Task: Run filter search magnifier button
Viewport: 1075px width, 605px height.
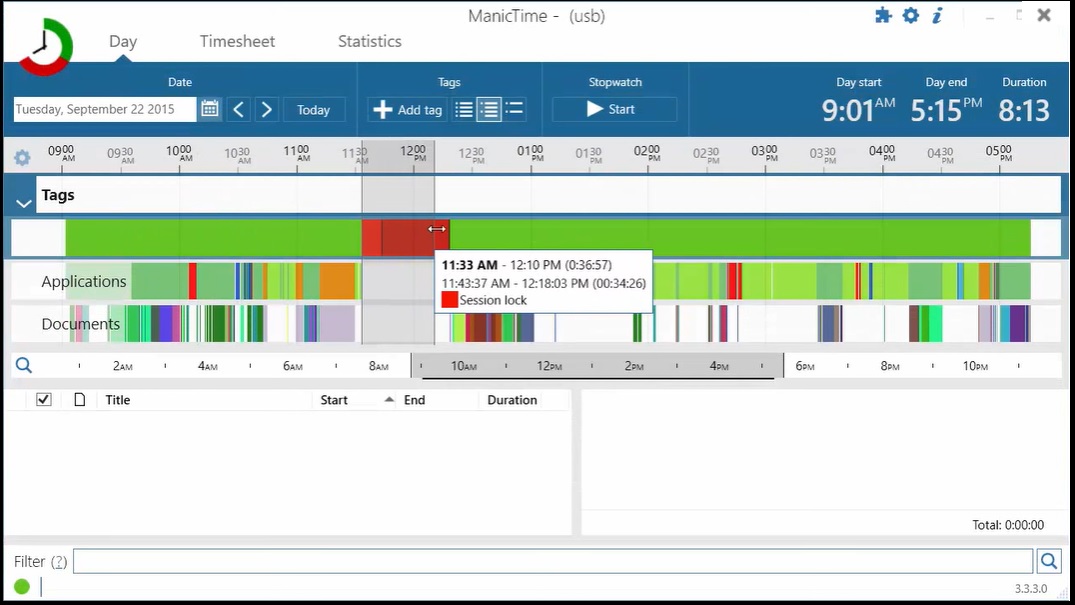Action: tap(1048, 562)
